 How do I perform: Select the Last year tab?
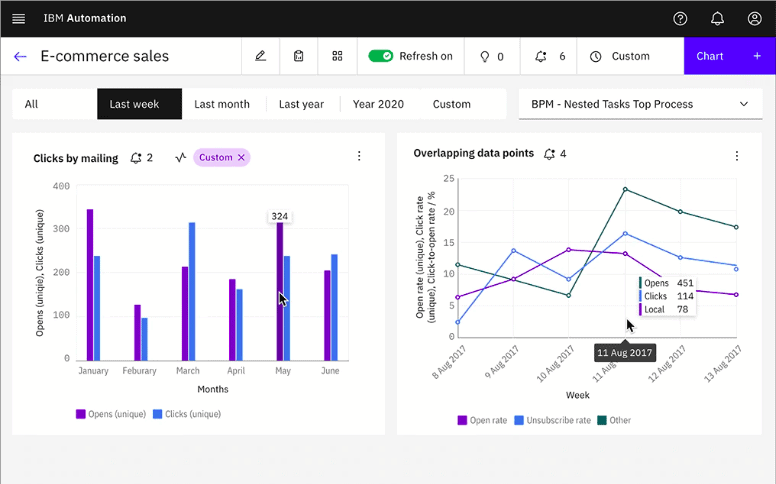[x=301, y=104]
